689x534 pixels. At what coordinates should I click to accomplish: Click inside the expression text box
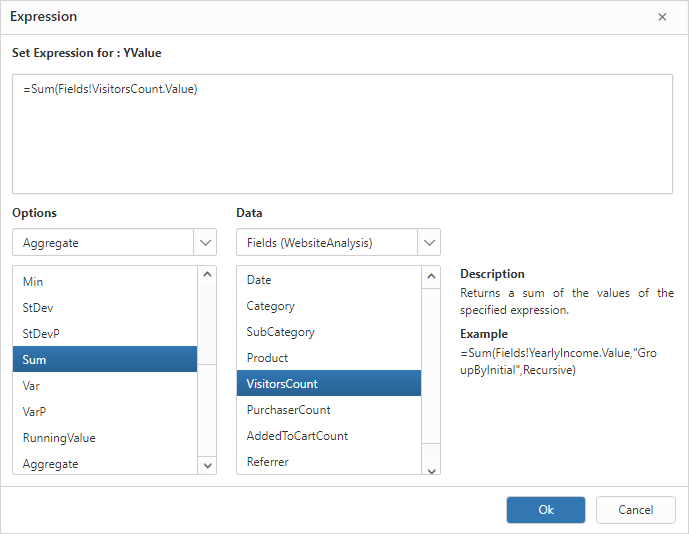342,134
